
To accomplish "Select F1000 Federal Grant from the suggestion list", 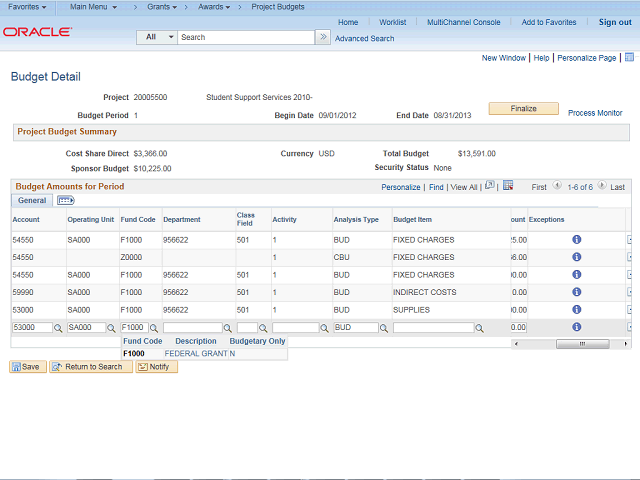I will [x=134, y=353].
